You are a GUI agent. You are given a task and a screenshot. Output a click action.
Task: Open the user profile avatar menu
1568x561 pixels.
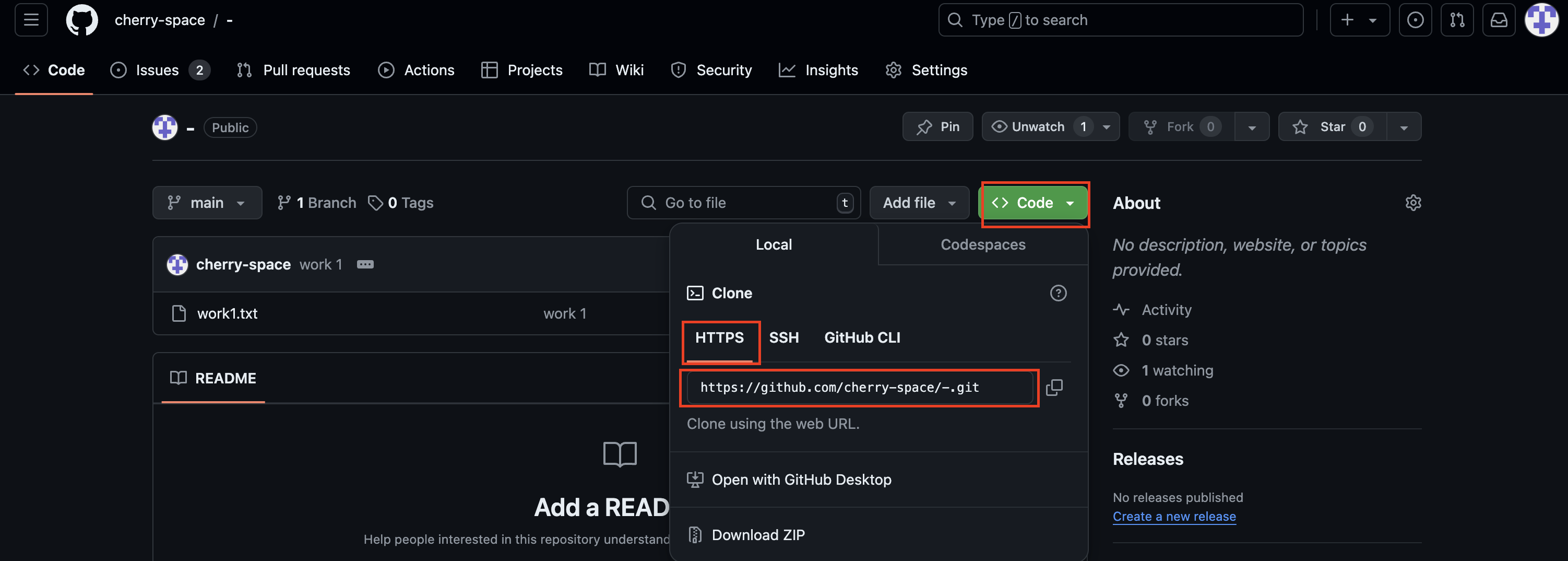[1541, 20]
